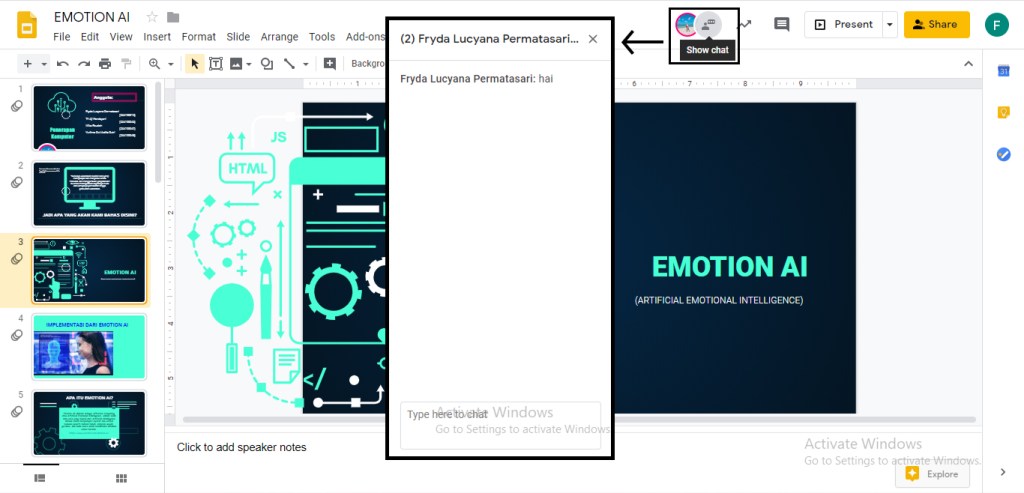
Task: Star the EMOTION AI presentation
Action: coord(152,17)
